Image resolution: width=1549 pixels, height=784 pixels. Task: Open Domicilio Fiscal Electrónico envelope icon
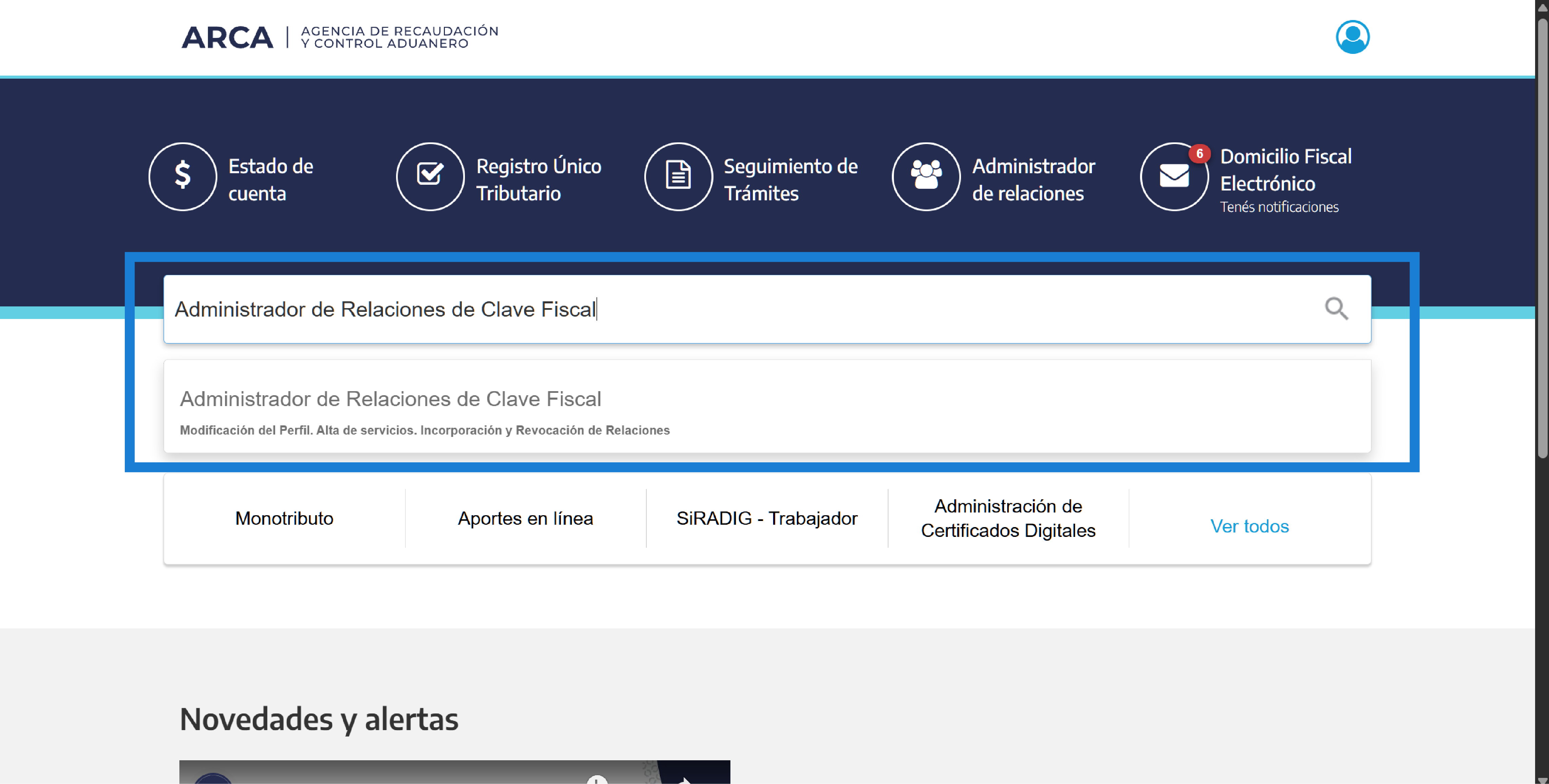click(x=1174, y=176)
